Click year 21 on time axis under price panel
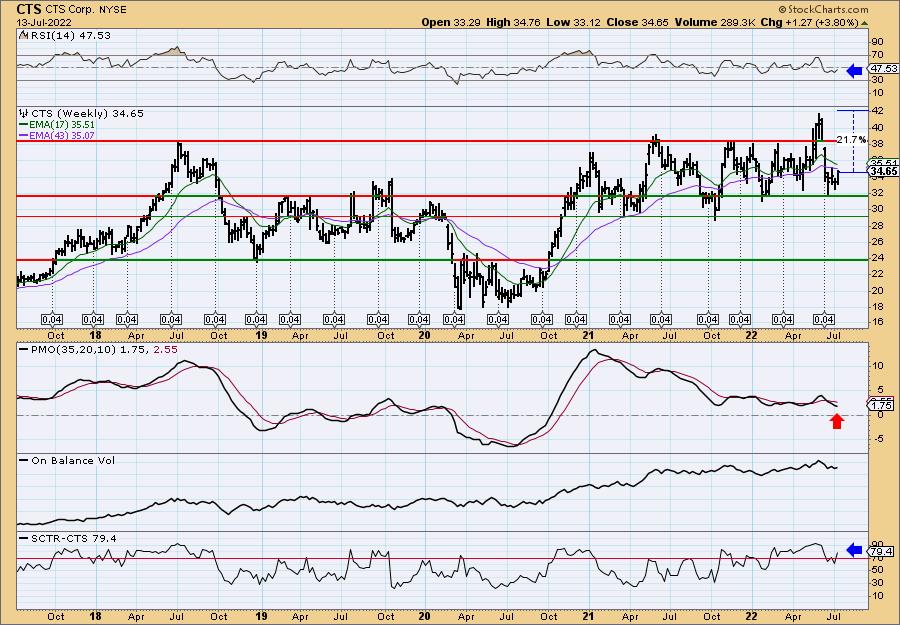 click(587, 335)
